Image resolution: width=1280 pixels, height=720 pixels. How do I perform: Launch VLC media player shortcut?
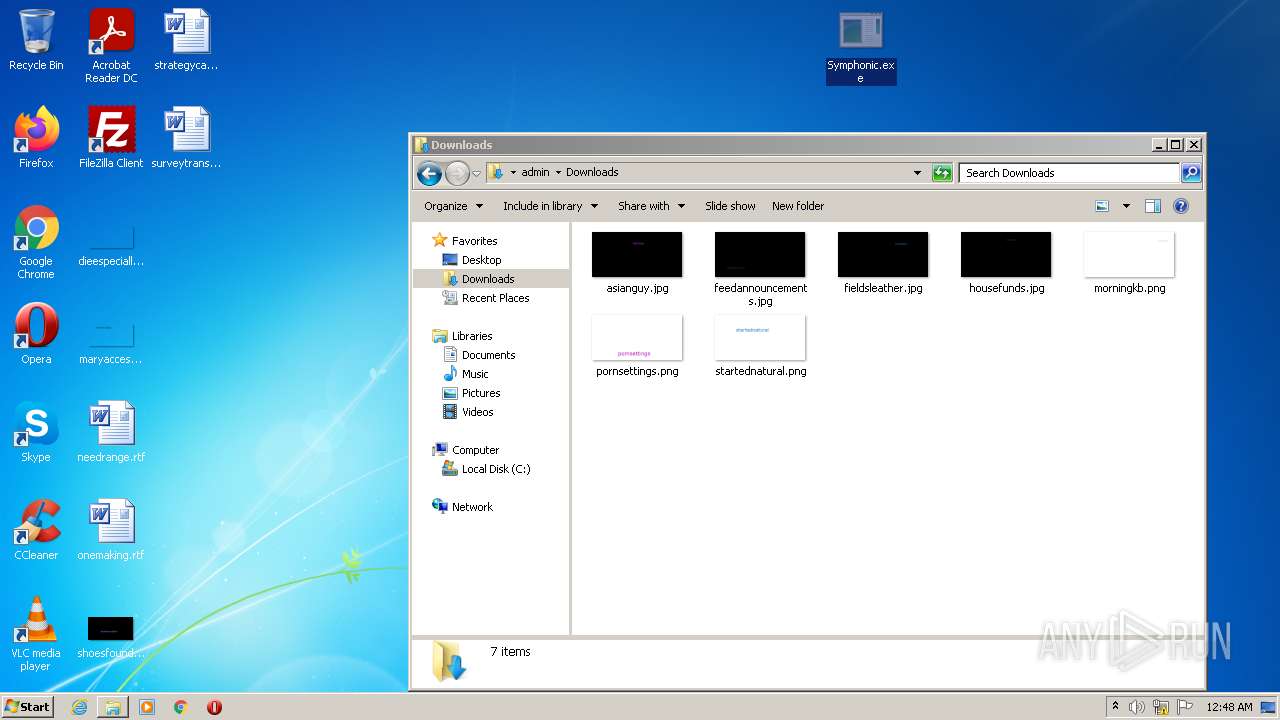pyautogui.click(x=36, y=633)
